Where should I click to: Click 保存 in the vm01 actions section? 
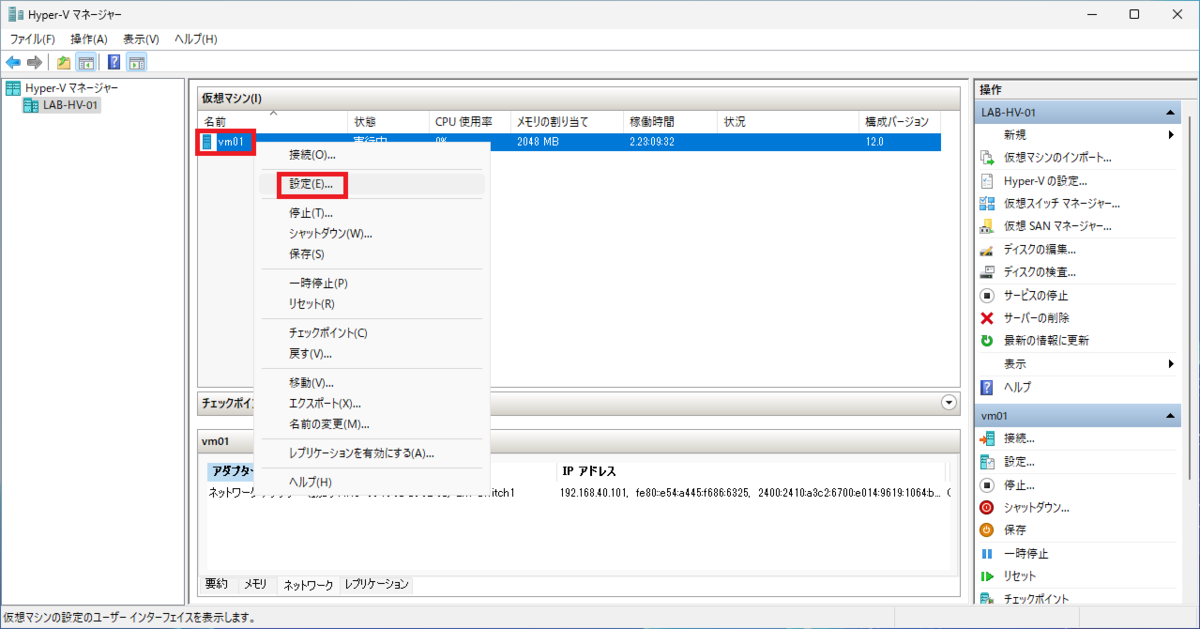coord(1015,530)
